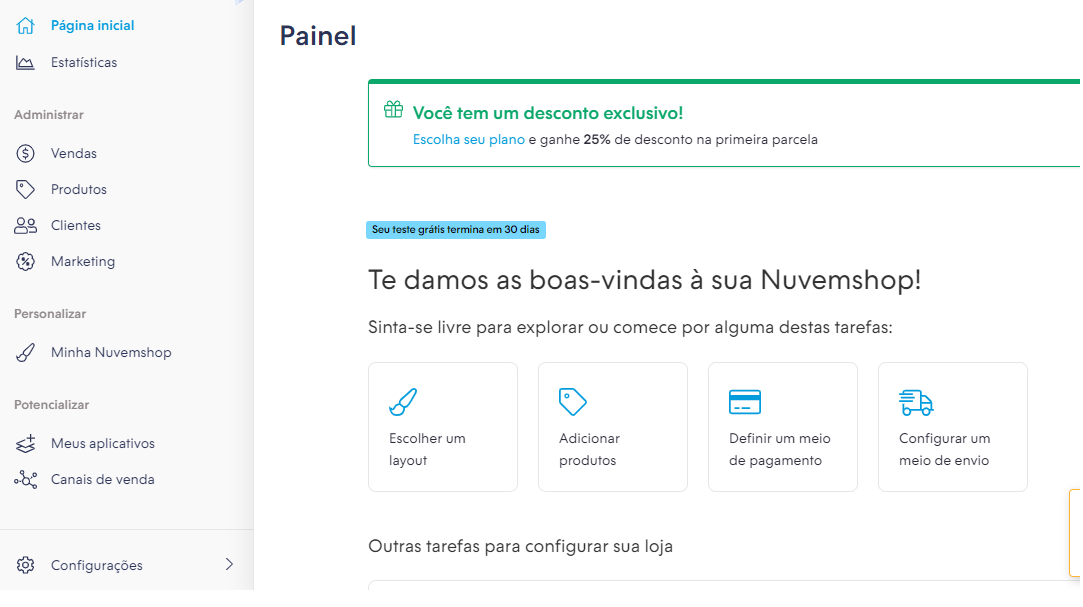Expand Configurações with the chevron arrow
This screenshot has height=607, width=1083.
click(x=229, y=564)
